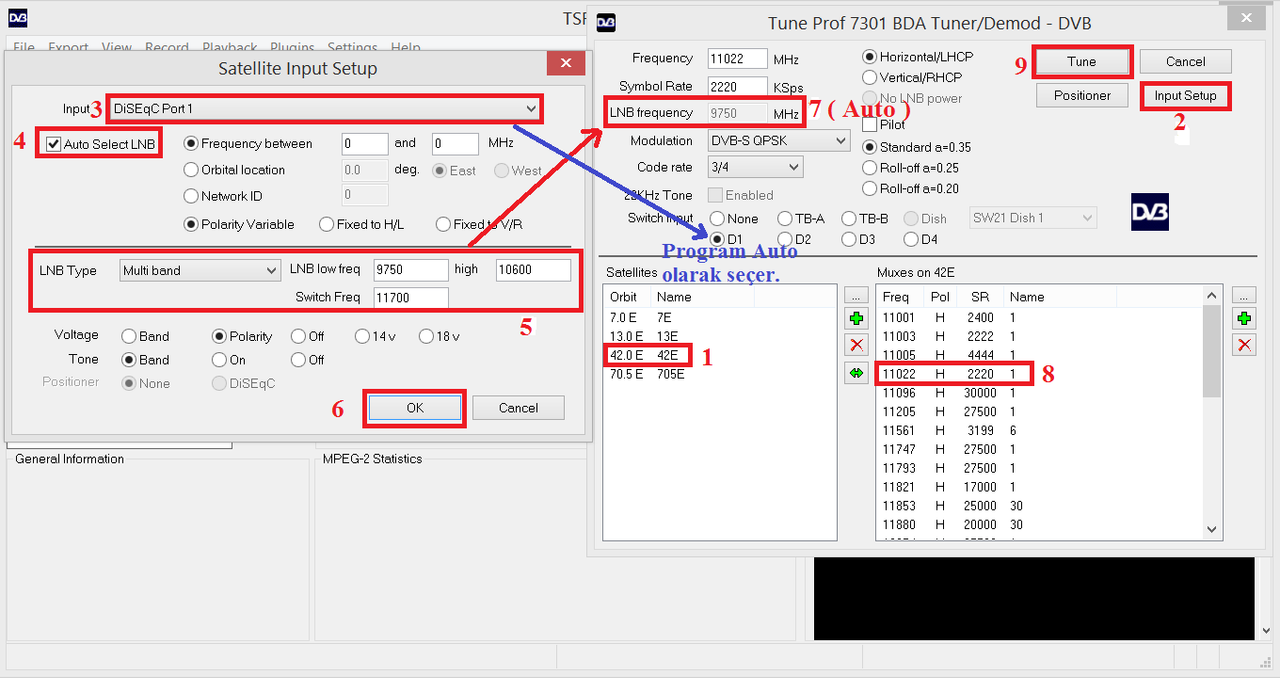The image size is (1280, 678).
Task: Add a mux with green plus icon
Action: click(x=1244, y=319)
